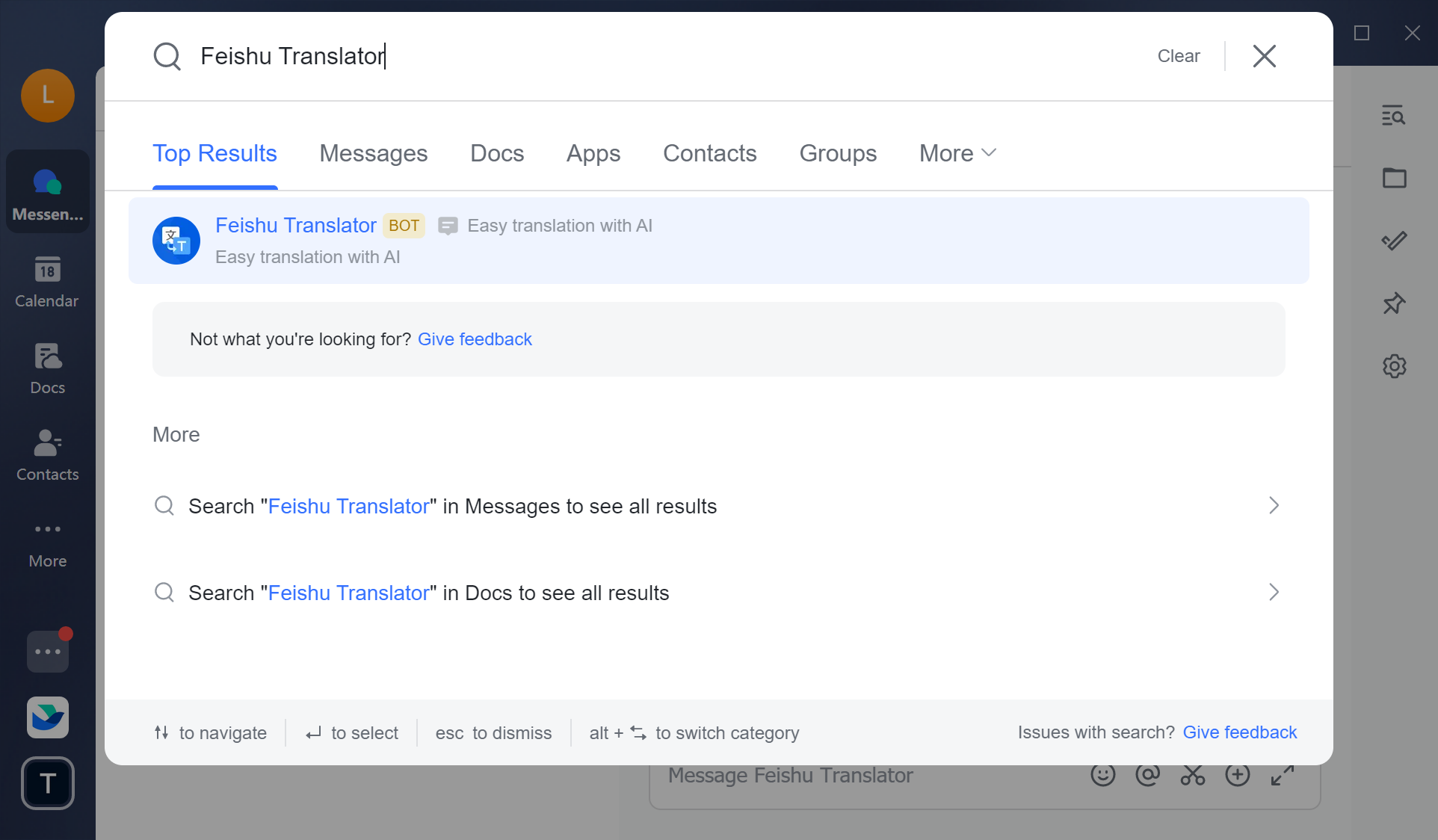Expand all Docs results with the chevron
This screenshot has width=1438, height=840.
[1274, 593]
